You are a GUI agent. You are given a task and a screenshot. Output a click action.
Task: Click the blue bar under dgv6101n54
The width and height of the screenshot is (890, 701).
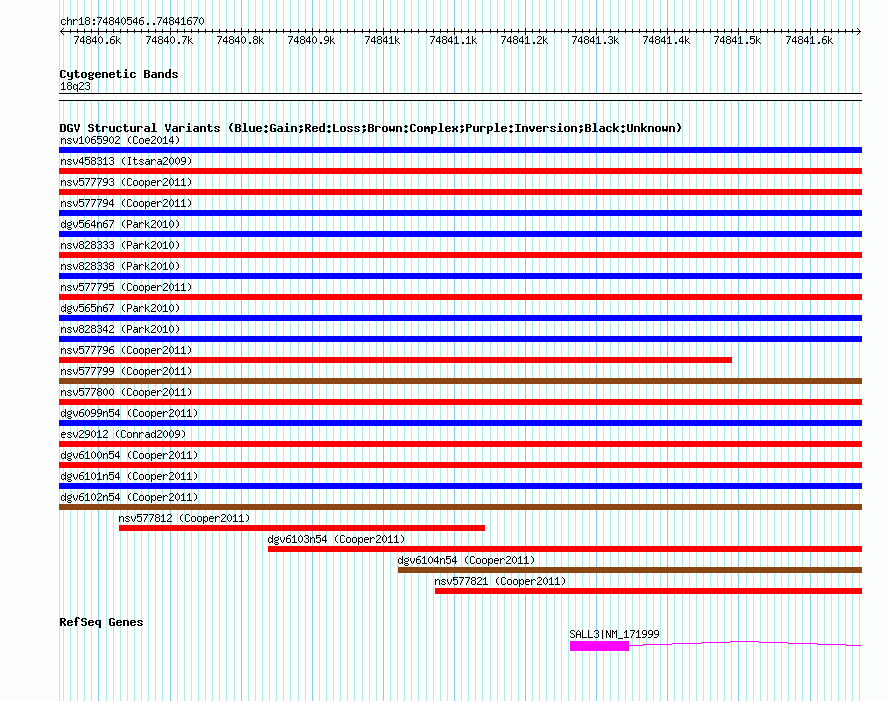(460, 486)
